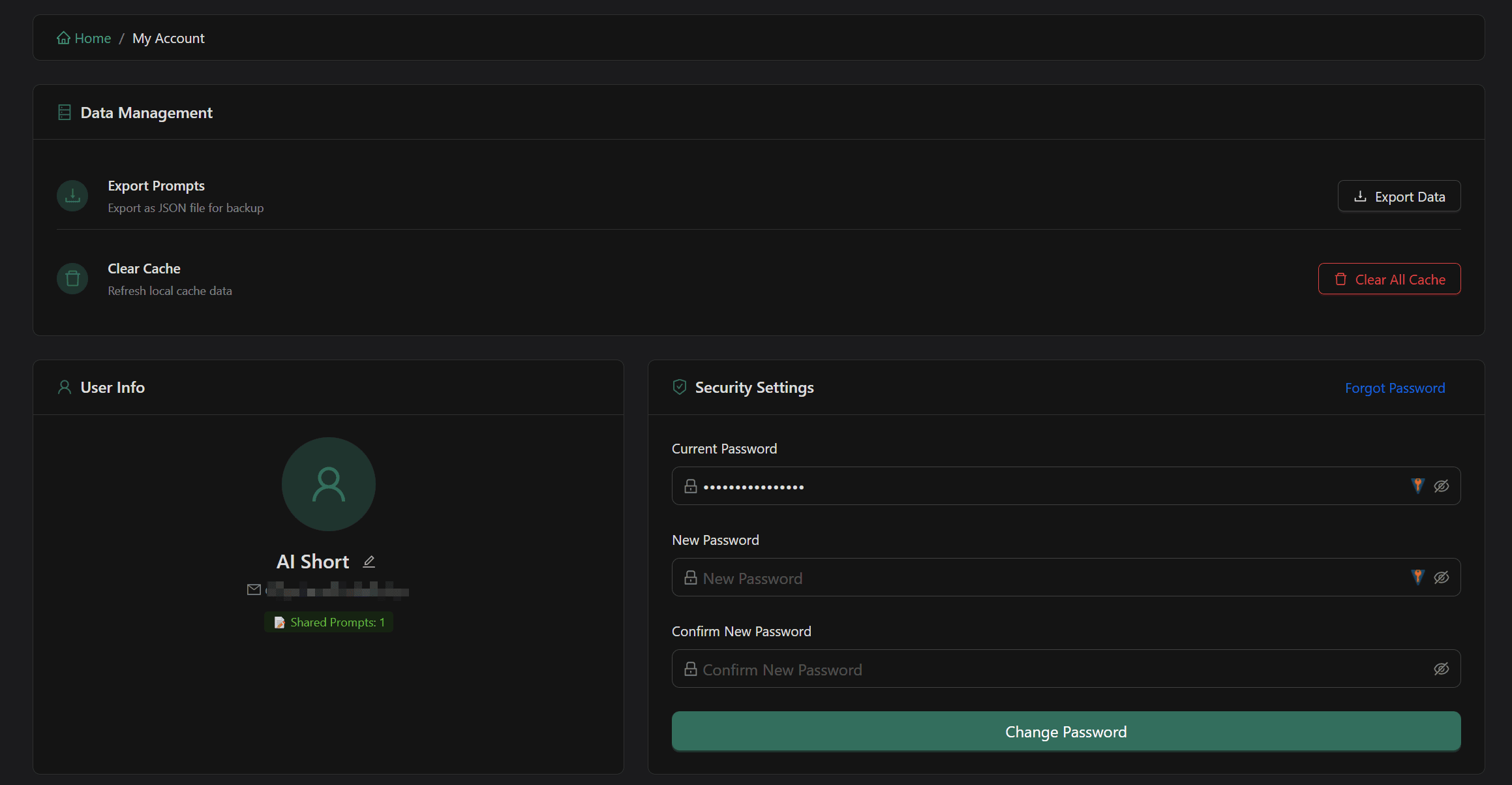This screenshot has height=785, width=1512.
Task: Select My Account in the breadcrumb
Action: pos(168,37)
